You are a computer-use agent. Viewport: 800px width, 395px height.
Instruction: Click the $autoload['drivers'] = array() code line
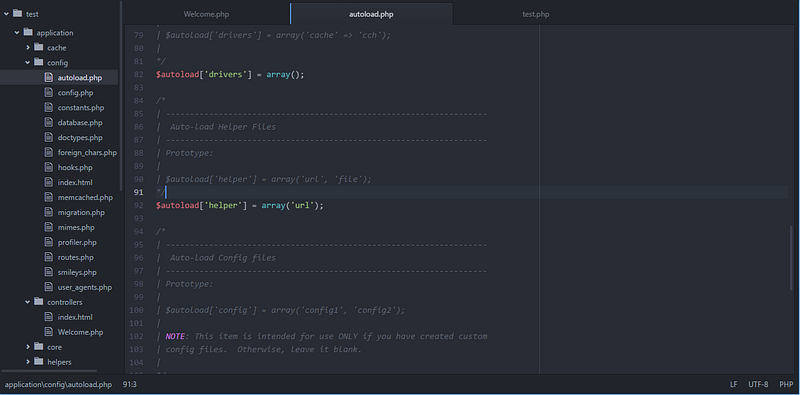pyautogui.click(x=230, y=75)
